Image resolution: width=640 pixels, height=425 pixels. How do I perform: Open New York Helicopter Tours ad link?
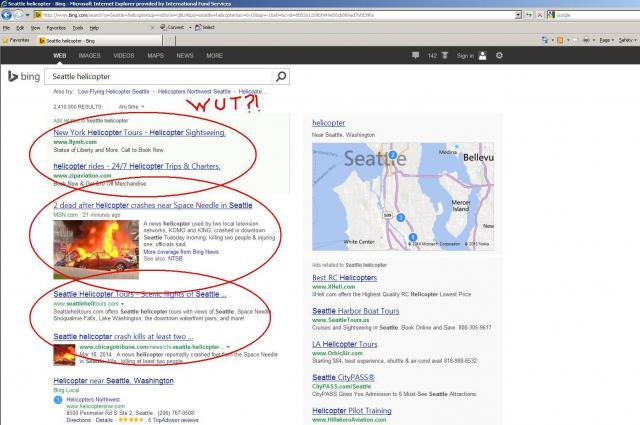(140, 132)
